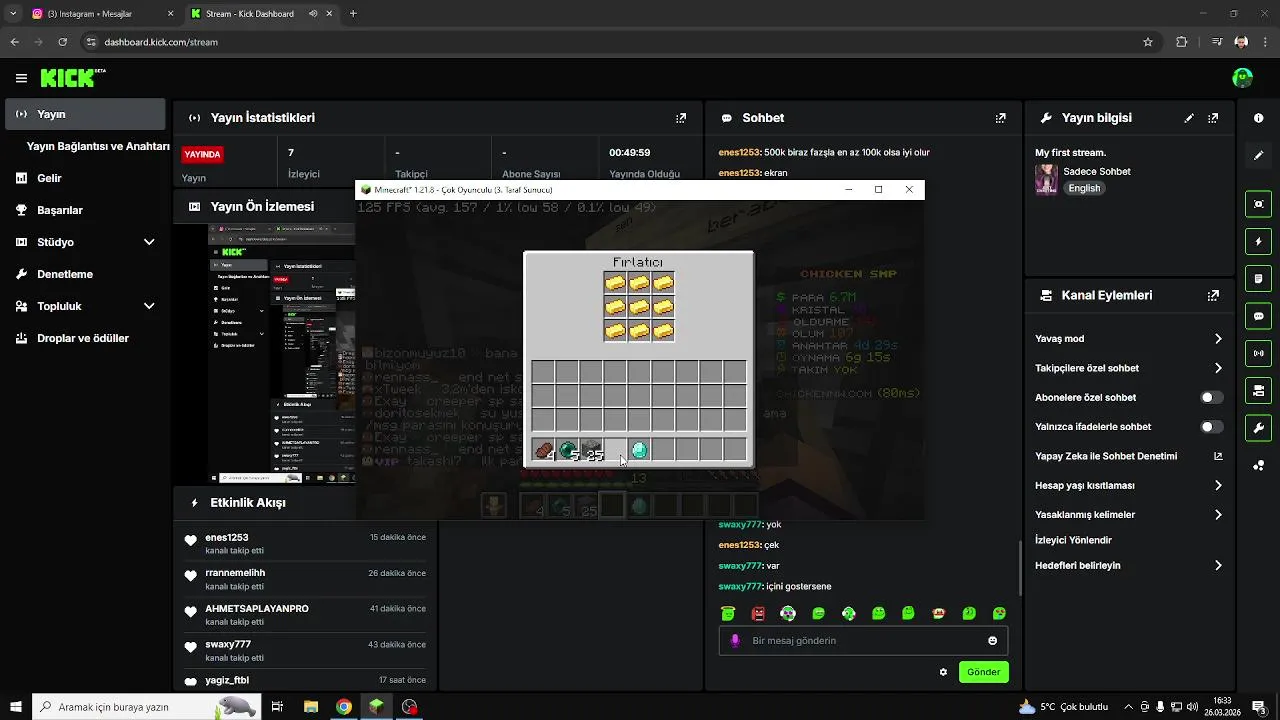
Task: Toggle the document panel icon in right rail
Action: point(1258,278)
